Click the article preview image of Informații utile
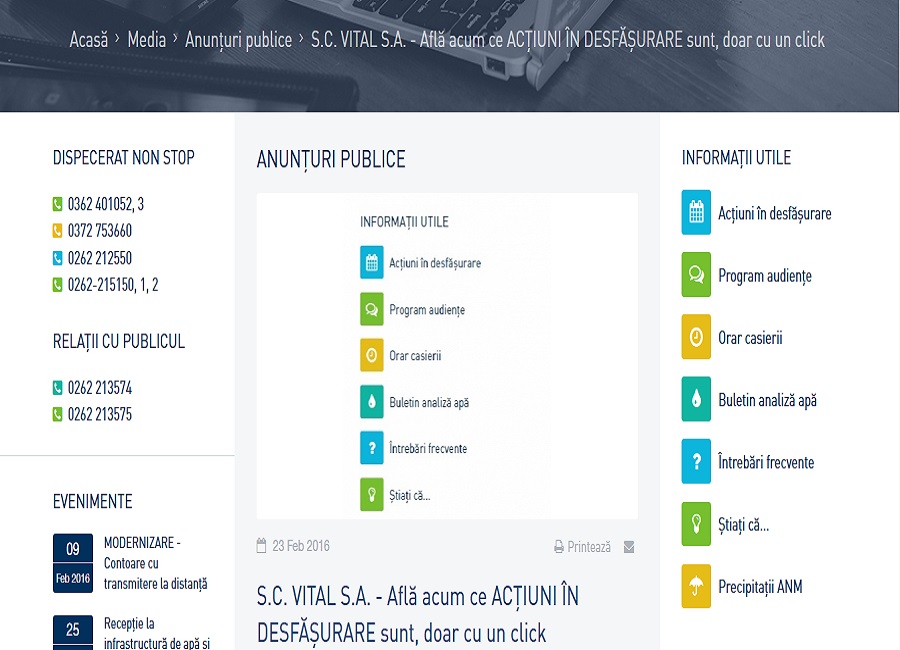Screen dimensions: 900x650 [447, 356]
